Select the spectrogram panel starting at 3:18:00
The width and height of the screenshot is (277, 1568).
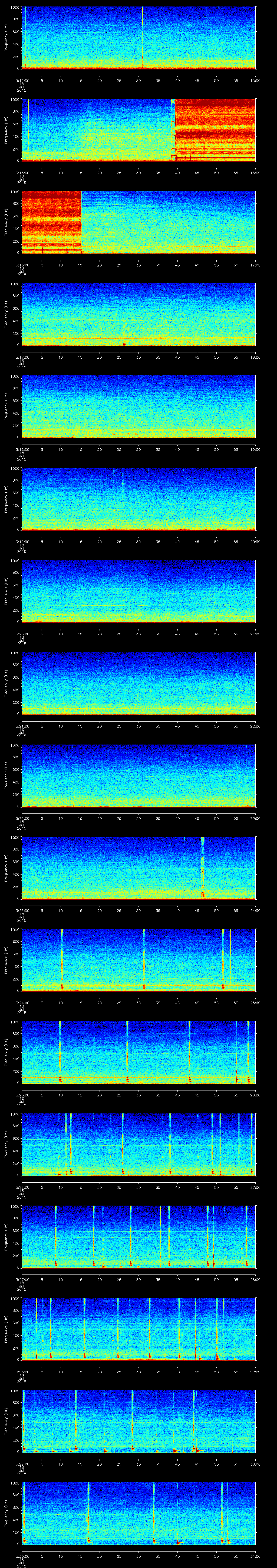pos(138,407)
